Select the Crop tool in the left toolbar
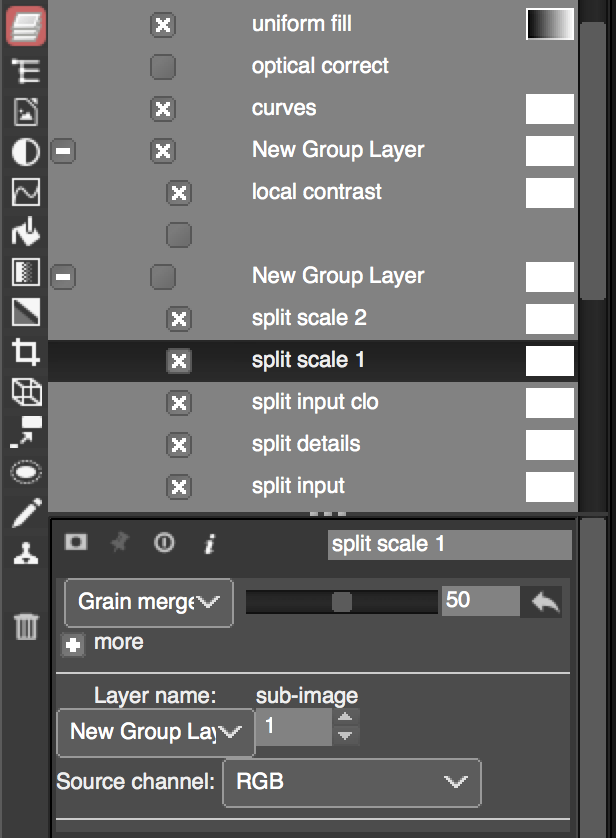Viewport: 616px width, 838px height. (x=25, y=353)
